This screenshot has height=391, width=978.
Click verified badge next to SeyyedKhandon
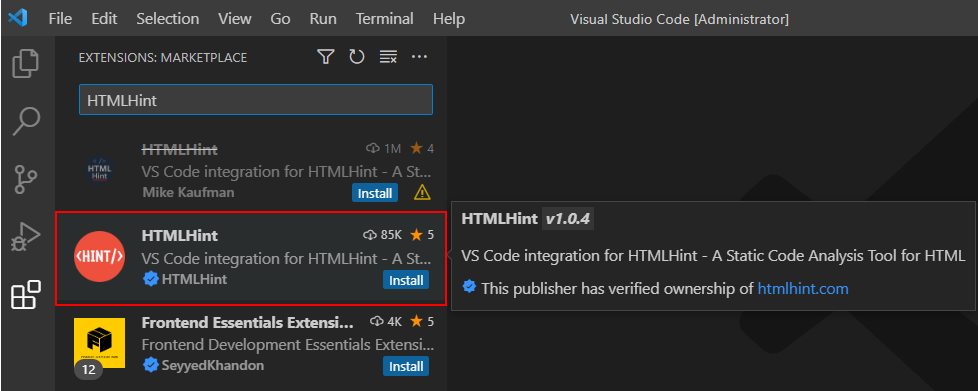tap(150, 365)
